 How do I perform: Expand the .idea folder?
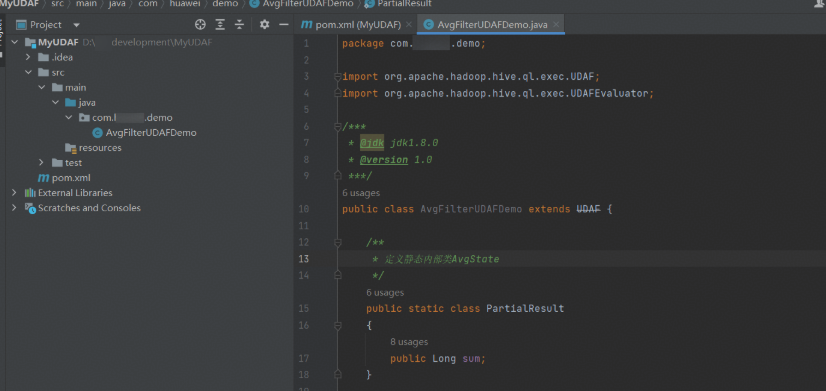(x=28, y=57)
